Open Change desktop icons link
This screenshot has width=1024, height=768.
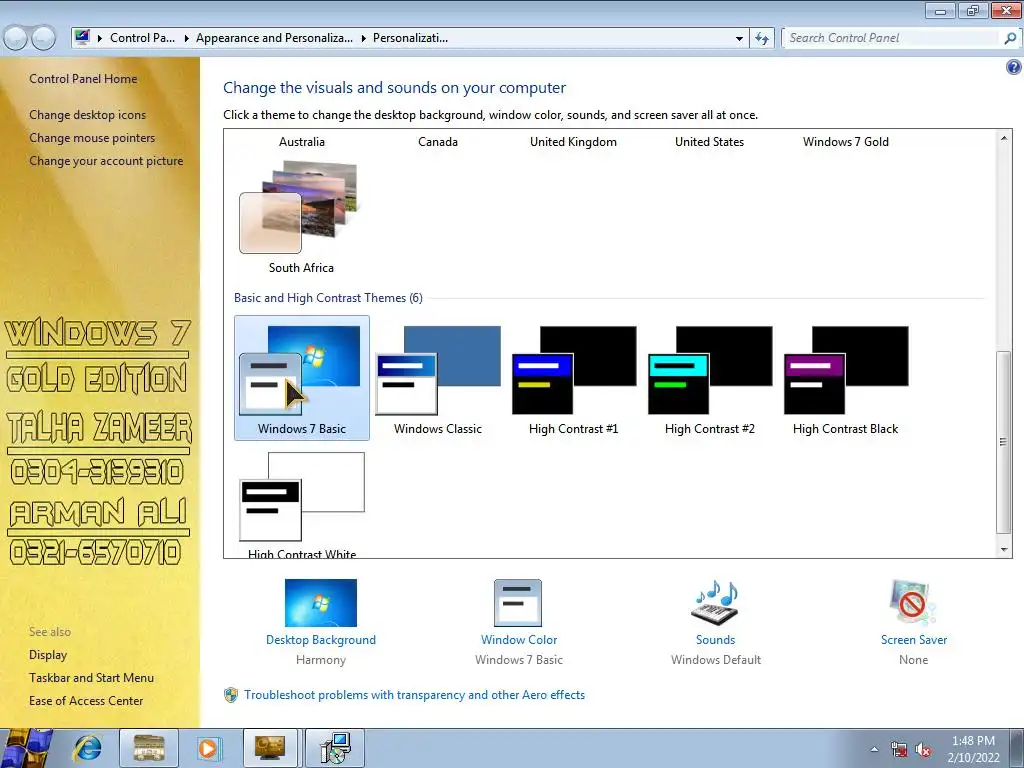88,115
